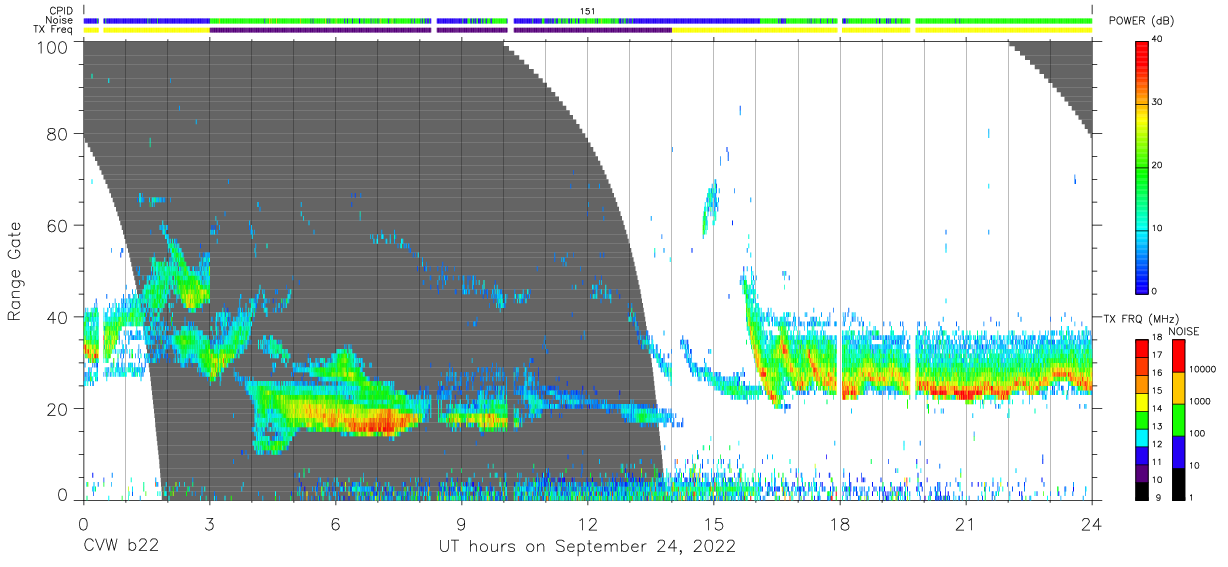Click the '24' tick on the UT hours axis
Image resolution: width=1228 pixels, height=567 pixels.
point(1092,523)
